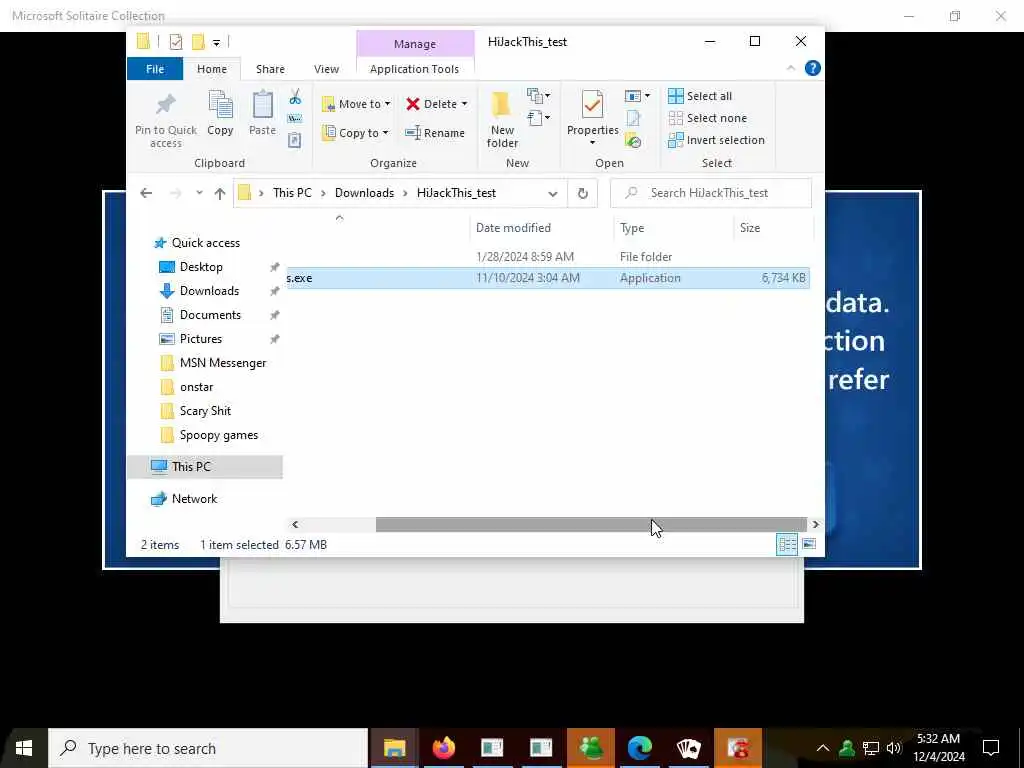Open Downloads in the navigation pane
The image size is (1024, 768).
(x=209, y=291)
